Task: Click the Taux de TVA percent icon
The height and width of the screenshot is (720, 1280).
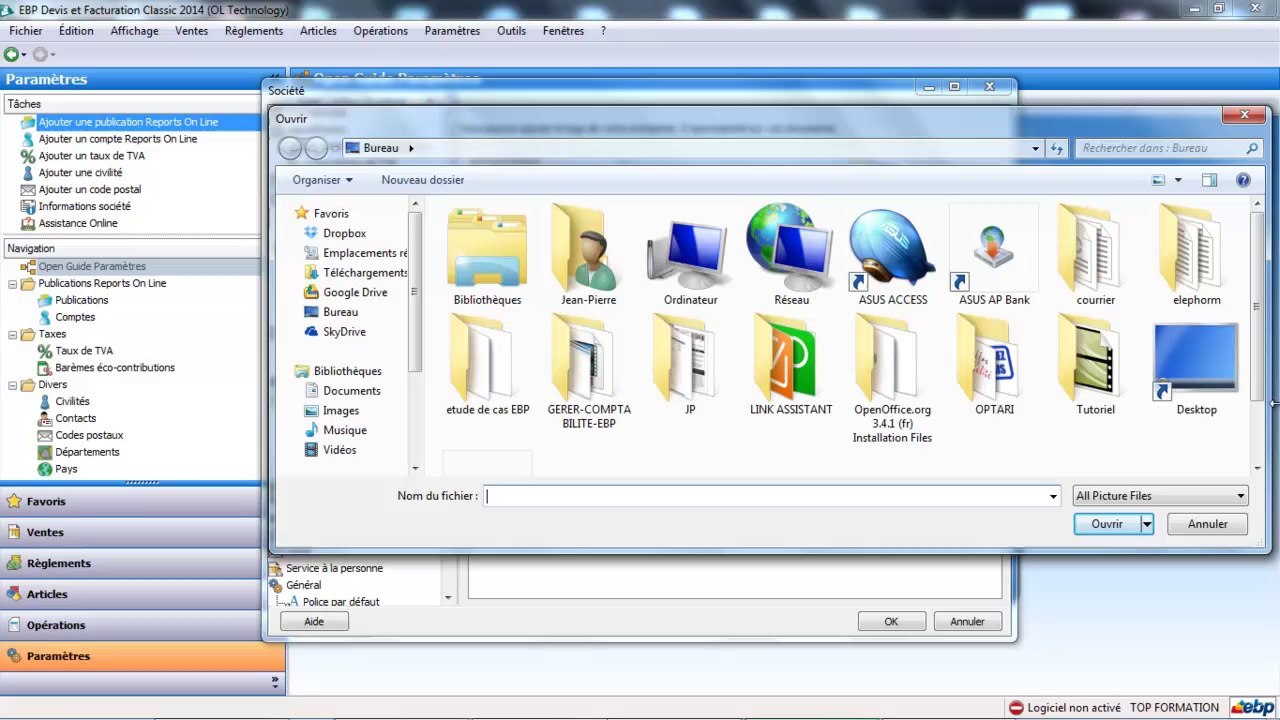Action: pyautogui.click(x=44, y=351)
